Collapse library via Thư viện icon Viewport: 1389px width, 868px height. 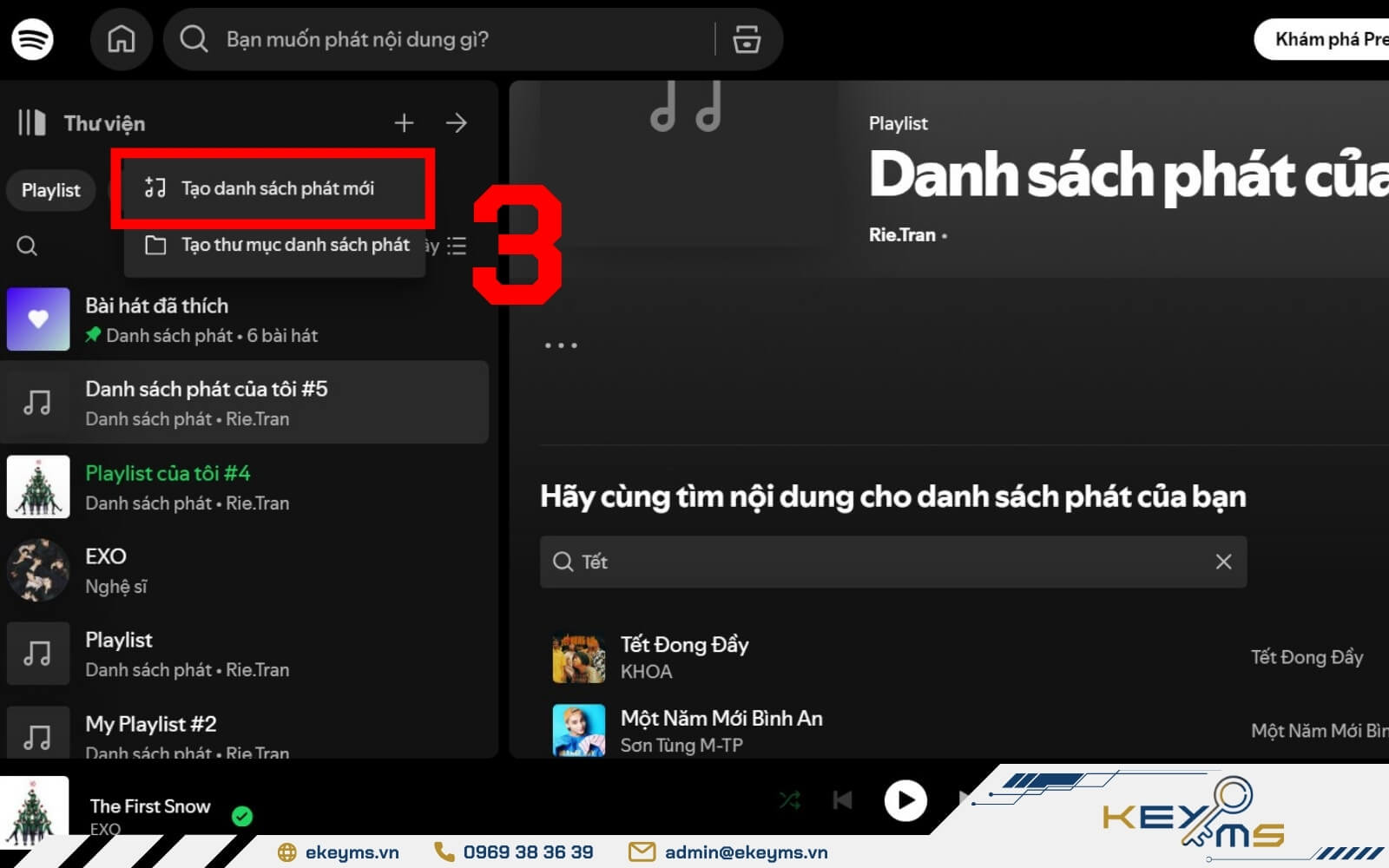(32, 122)
